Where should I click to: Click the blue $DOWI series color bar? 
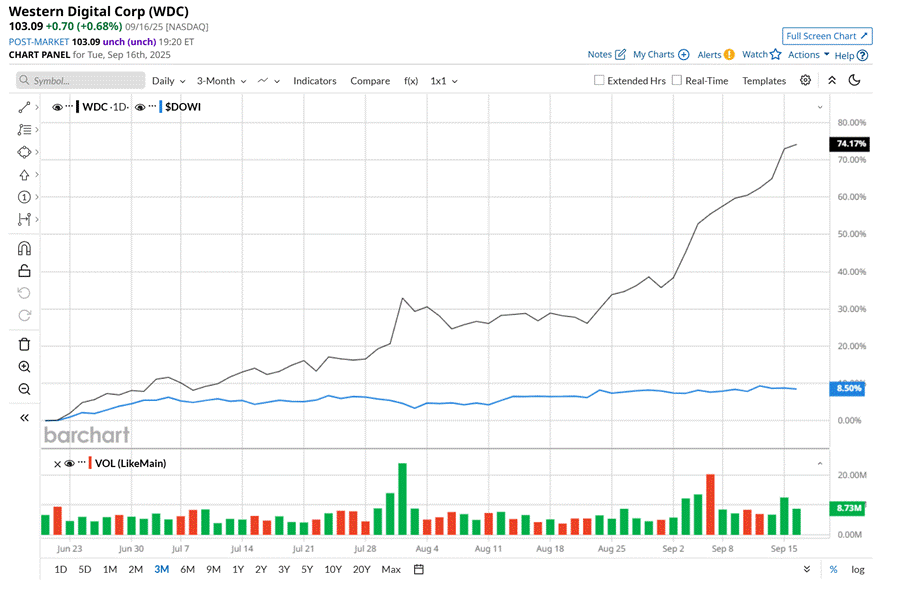(x=160, y=107)
